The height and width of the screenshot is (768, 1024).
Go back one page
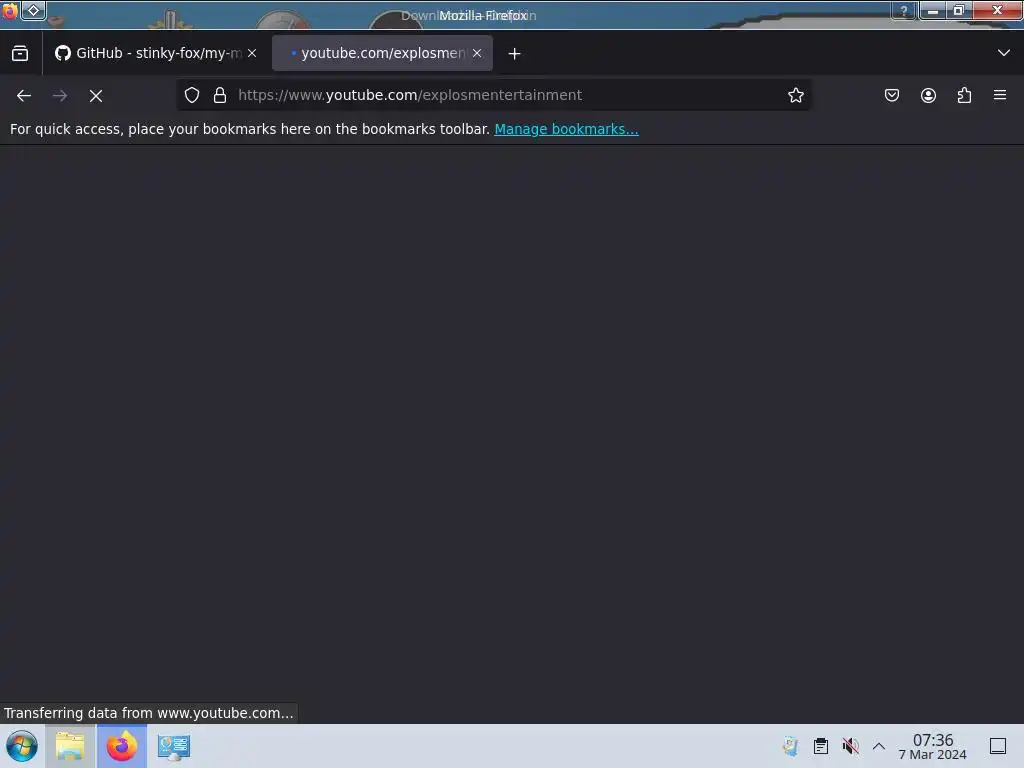point(24,96)
